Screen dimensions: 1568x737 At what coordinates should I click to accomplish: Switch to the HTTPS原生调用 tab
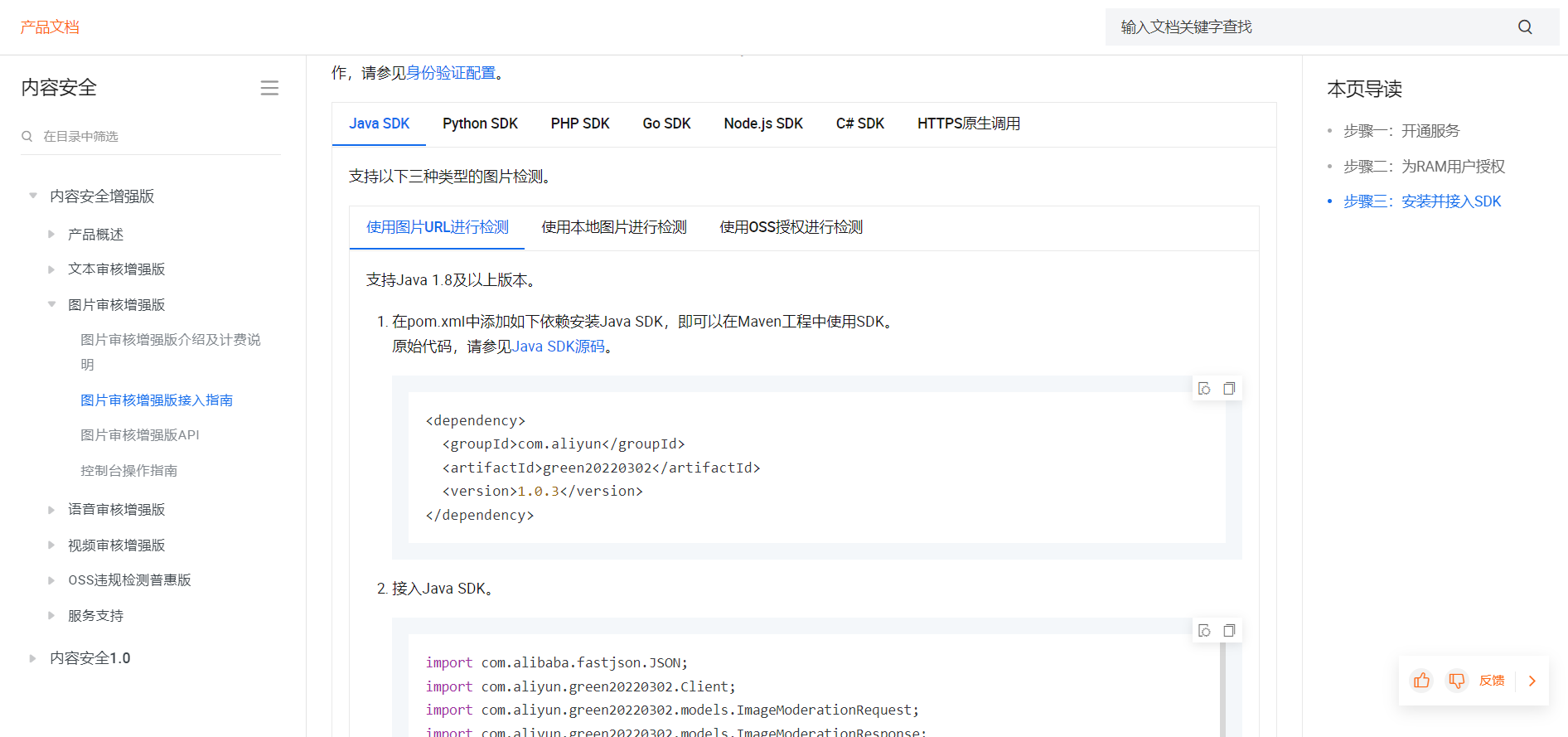click(x=969, y=124)
